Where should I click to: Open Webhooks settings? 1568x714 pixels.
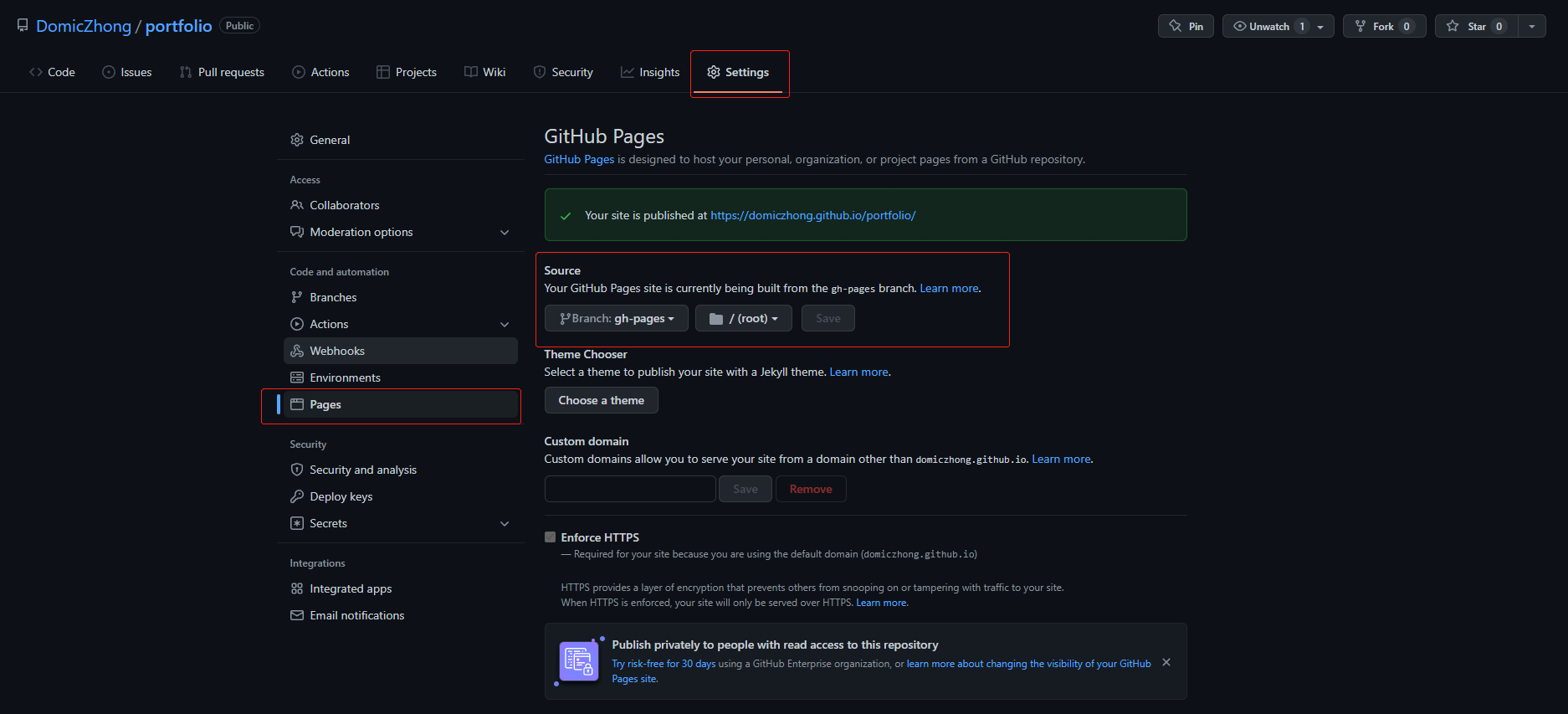[x=400, y=351]
